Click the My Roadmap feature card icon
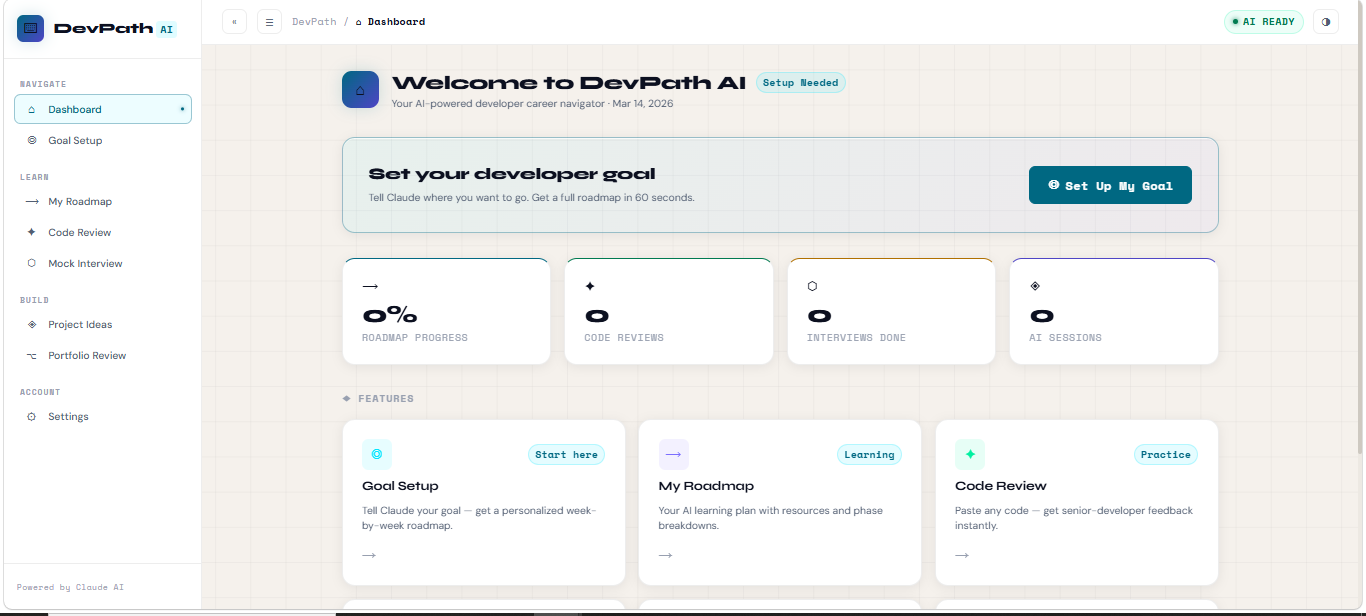This screenshot has height=616, width=1366. coord(674,454)
